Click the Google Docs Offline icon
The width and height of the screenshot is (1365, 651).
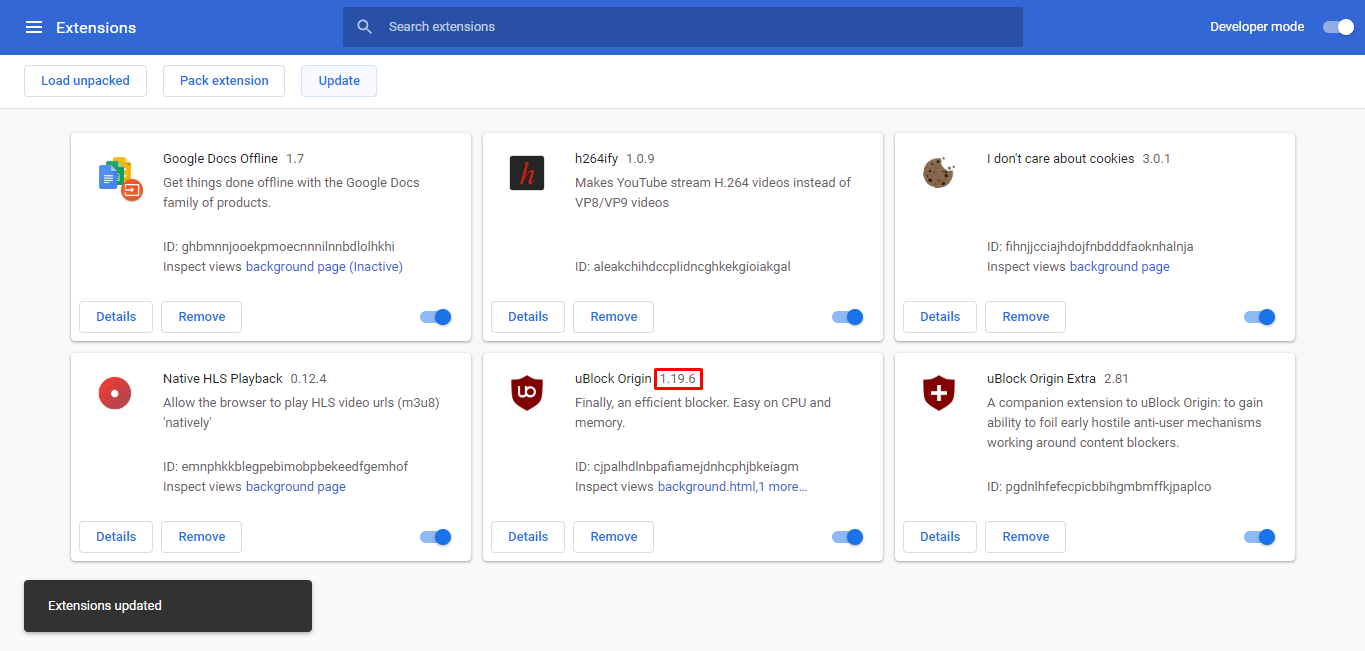click(x=120, y=178)
